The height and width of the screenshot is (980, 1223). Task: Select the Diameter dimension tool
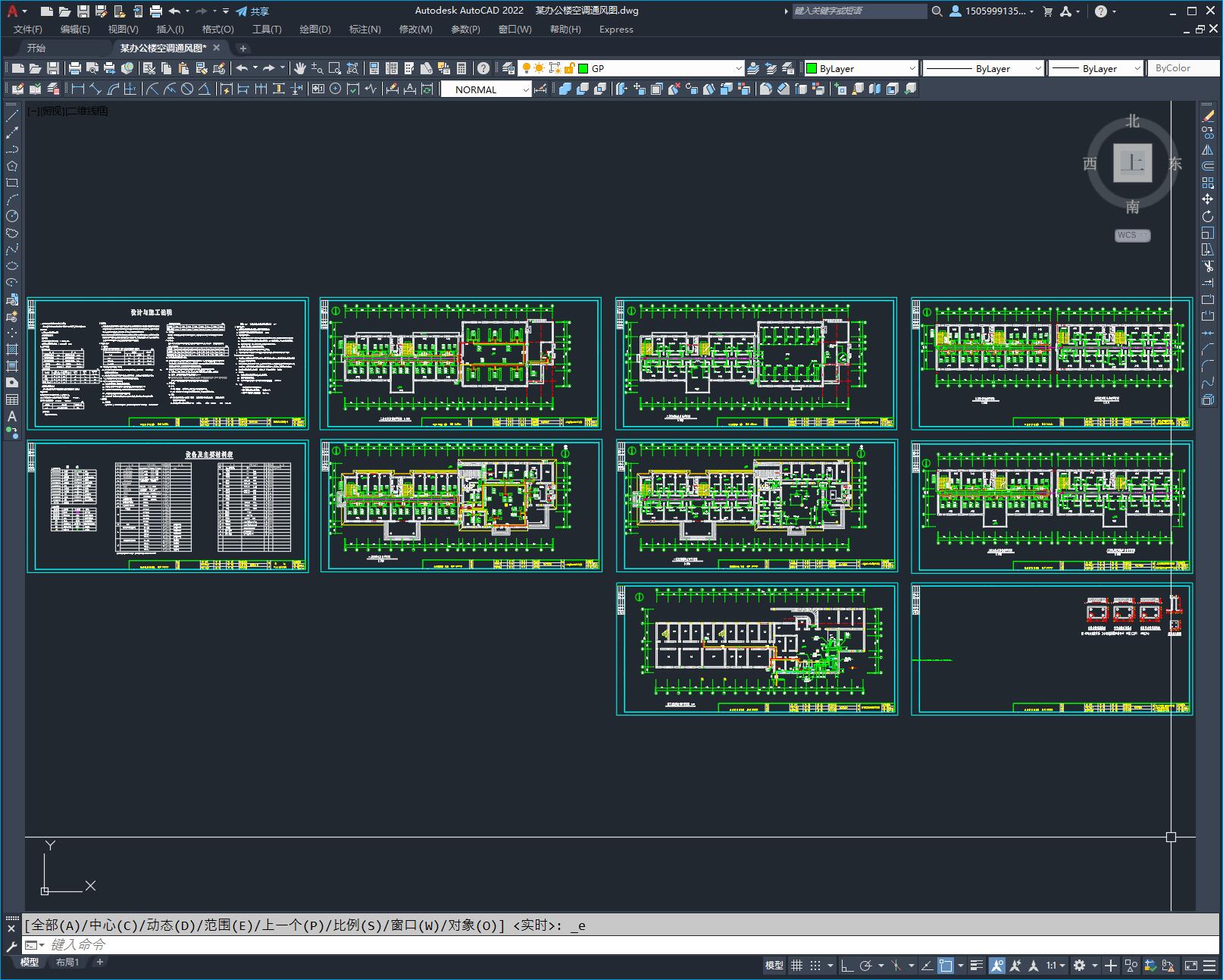click(187, 89)
